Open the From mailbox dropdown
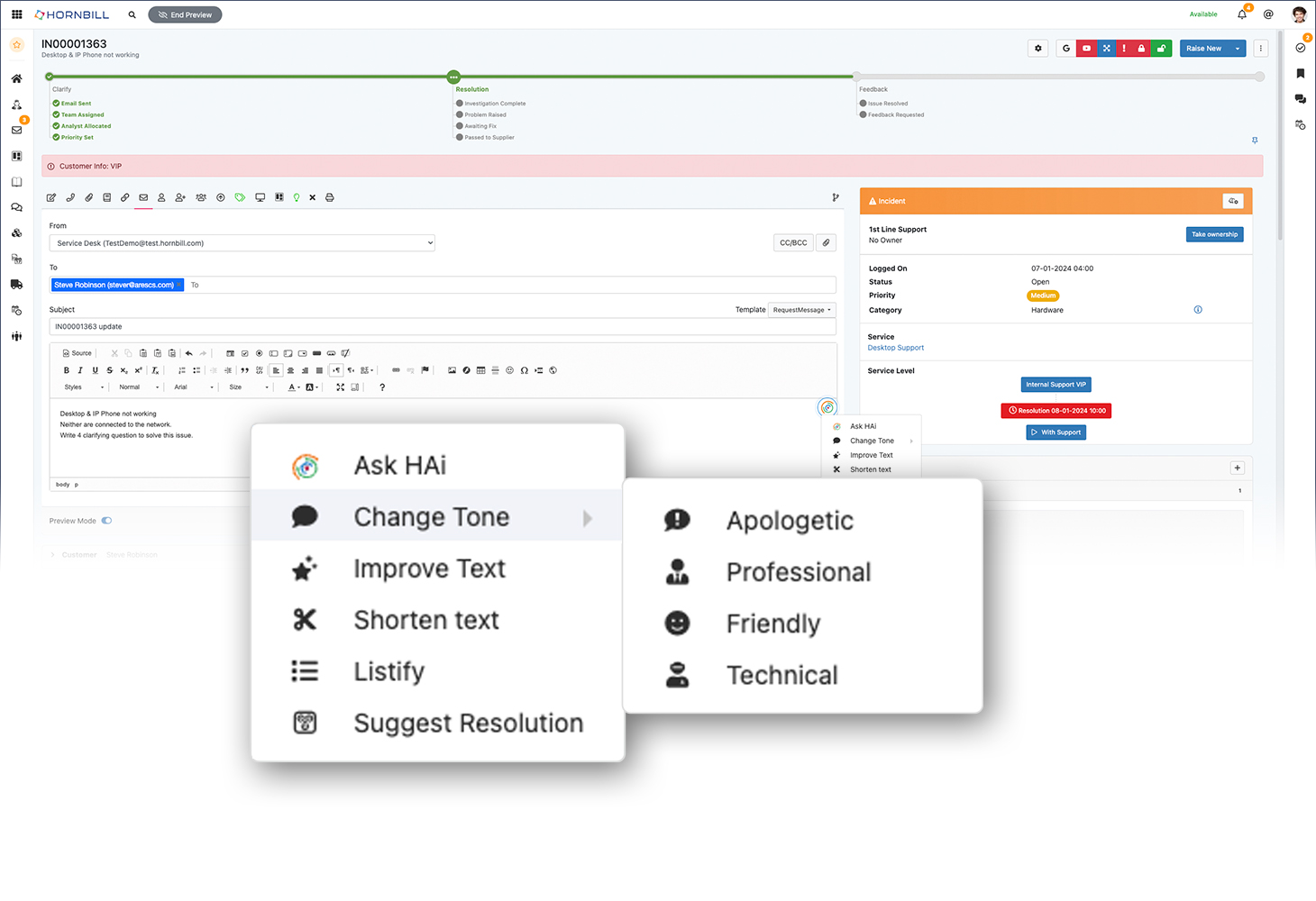The image size is (1316, 901). [242, 242]
